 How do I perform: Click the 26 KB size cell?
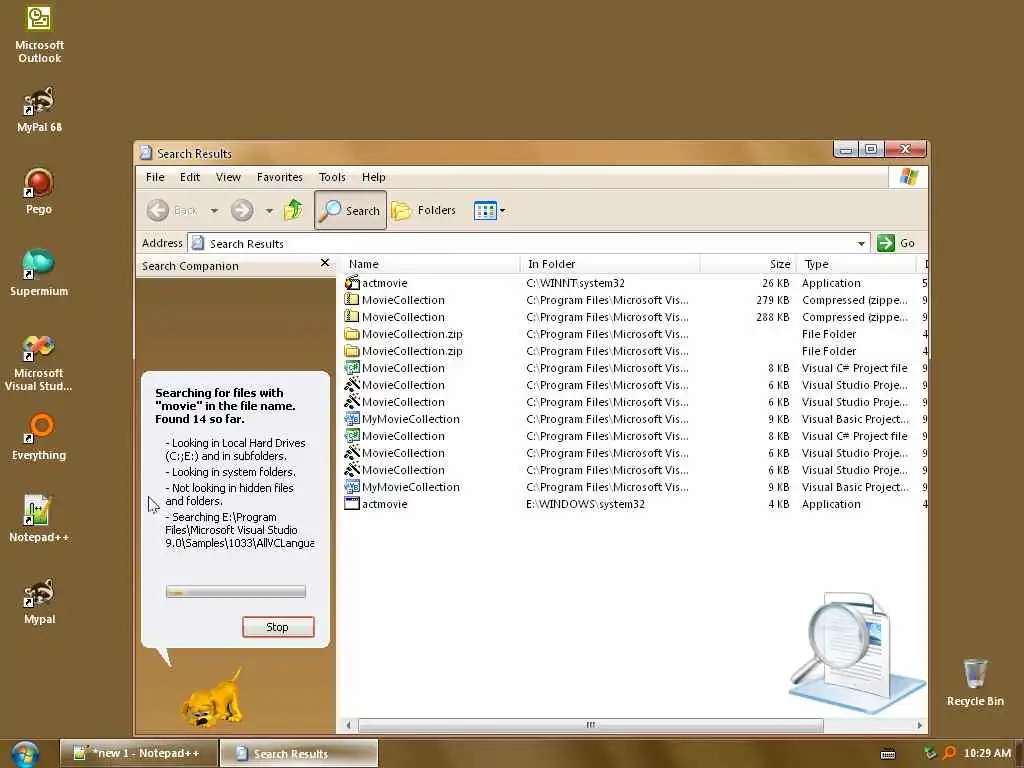[x=775, y=283]
